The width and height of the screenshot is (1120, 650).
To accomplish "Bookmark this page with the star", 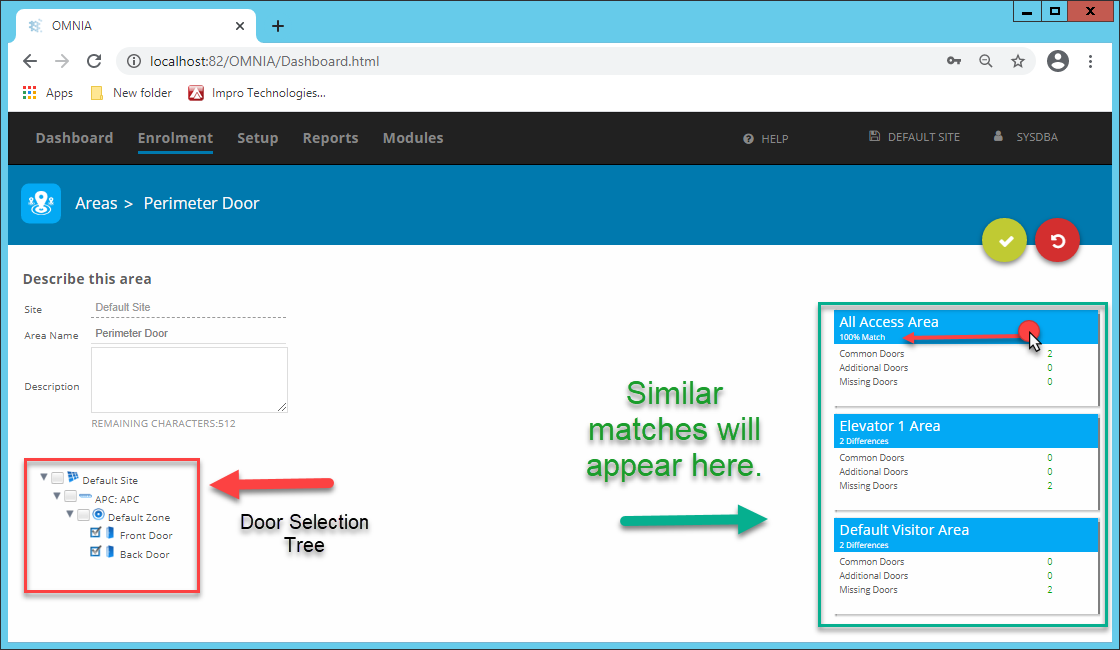I will pyautogui.click(x=1018, y=61).
